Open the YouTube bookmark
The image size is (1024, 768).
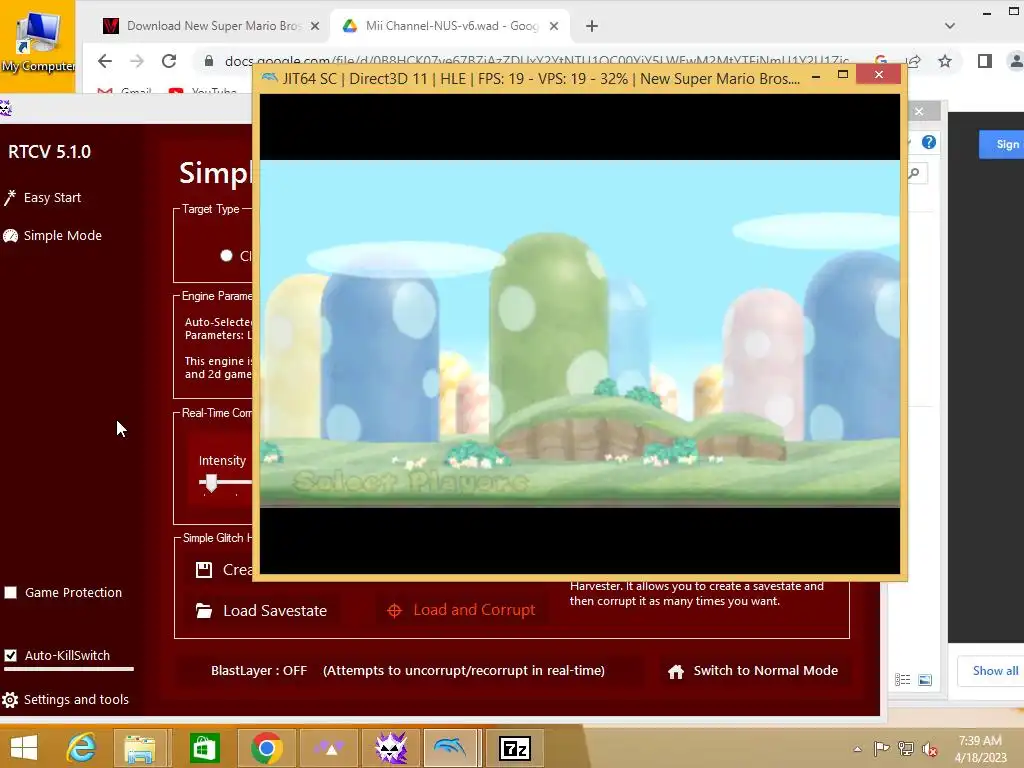tap(204, 90)
